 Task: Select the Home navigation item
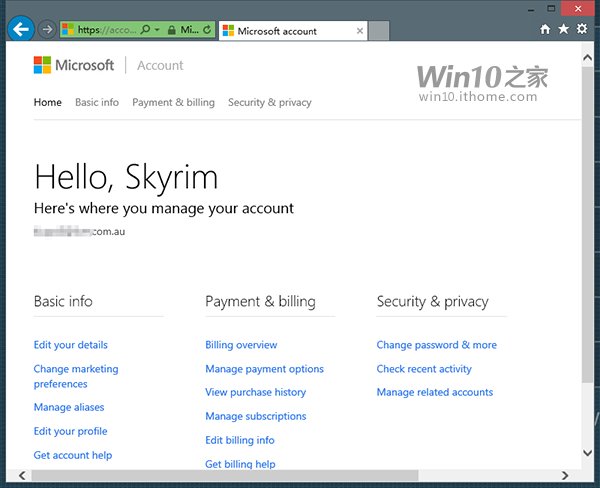click(48, 102)
